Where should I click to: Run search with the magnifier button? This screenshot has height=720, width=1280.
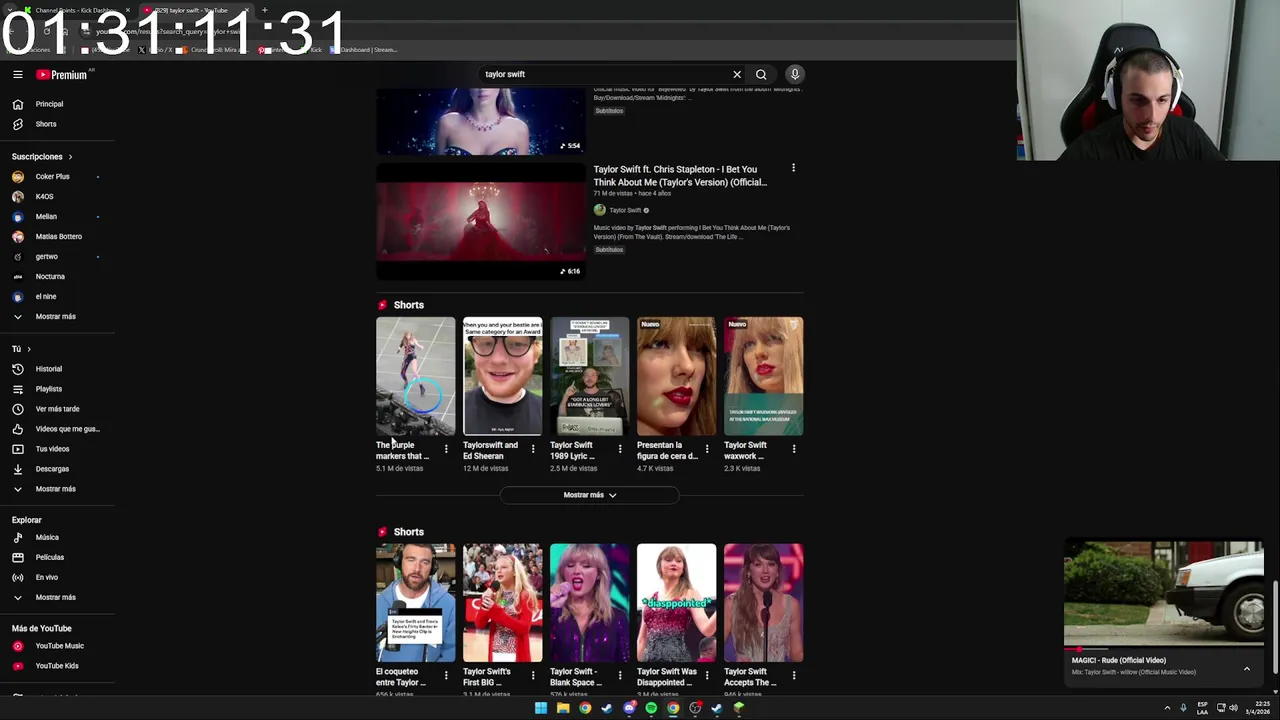[x=761, y=74]
